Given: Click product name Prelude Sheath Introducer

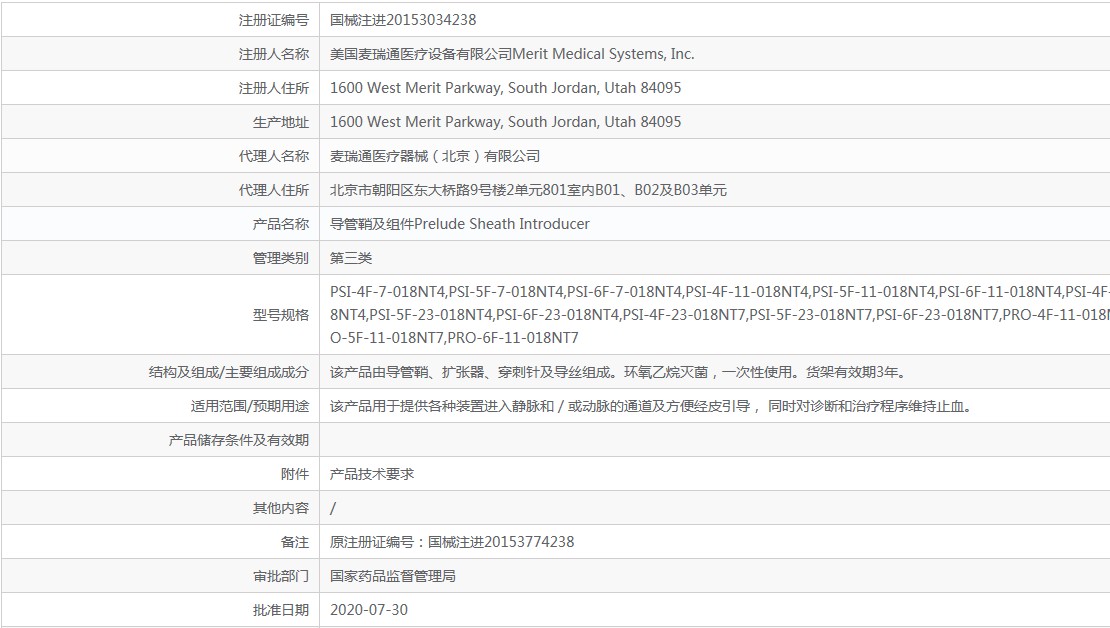Looking at the screenshot, I should (x=502, y=224).
